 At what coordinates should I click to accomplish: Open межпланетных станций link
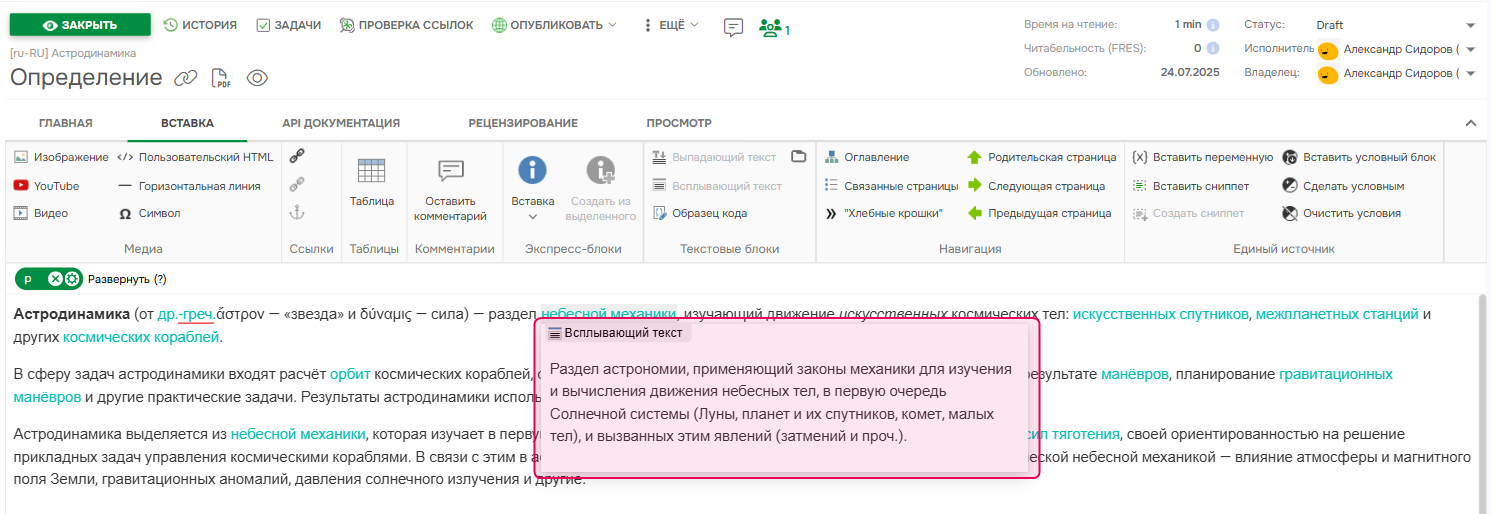(1337, 314)
